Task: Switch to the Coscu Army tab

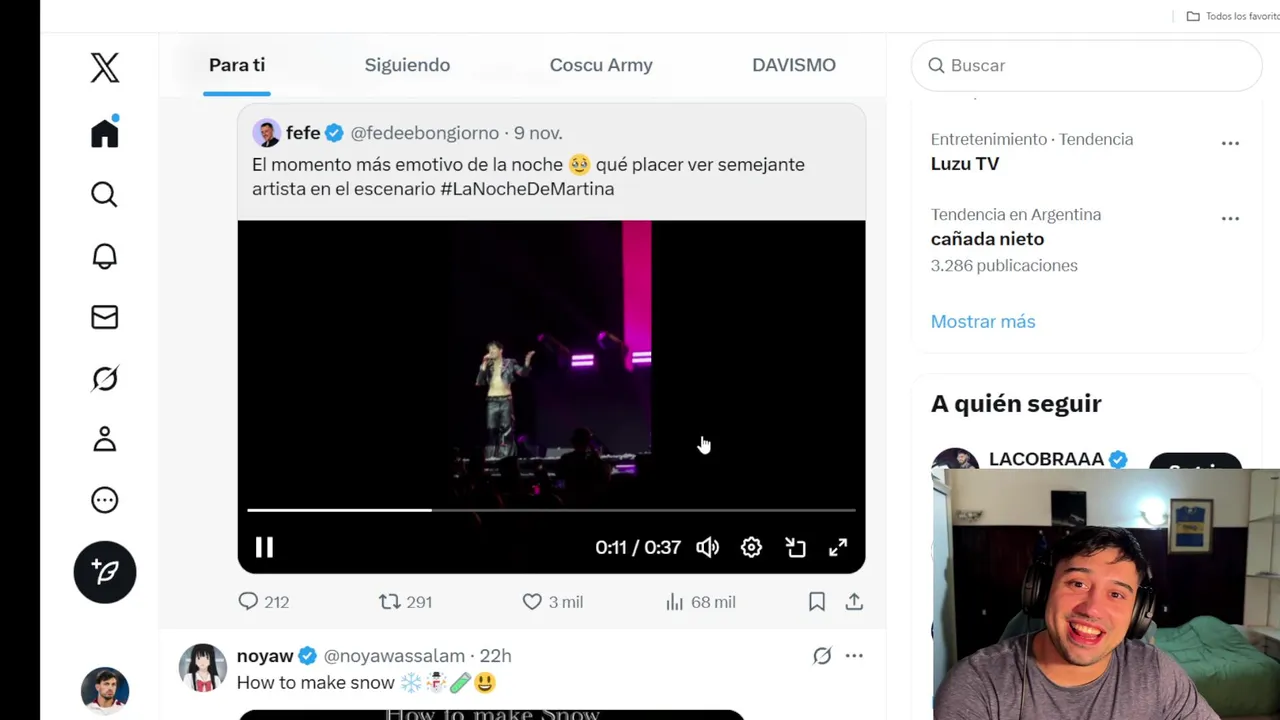Action: 601,65
